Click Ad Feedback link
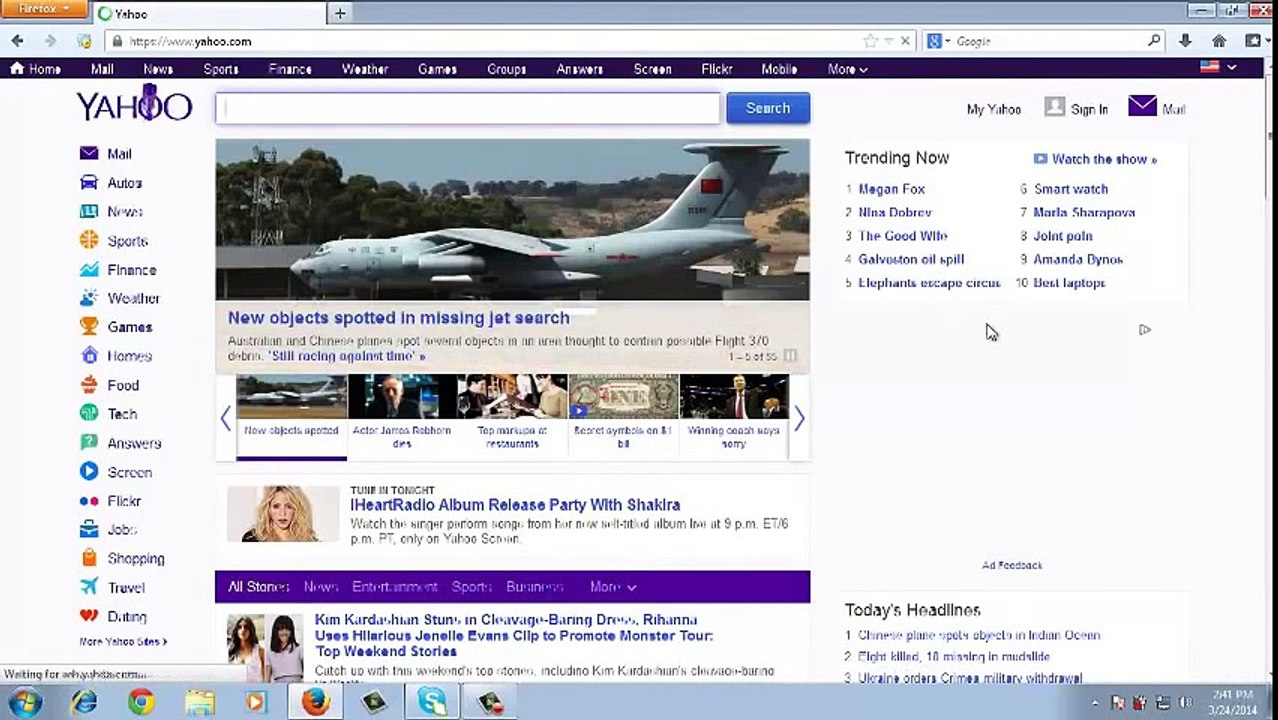Viewport: 1278px width, 720px height. (1012, 565)
